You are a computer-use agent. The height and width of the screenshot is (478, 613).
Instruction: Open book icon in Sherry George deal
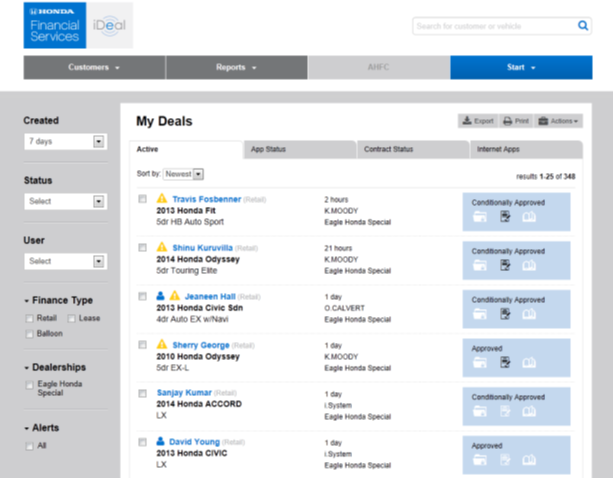click(x=530, y=362)
